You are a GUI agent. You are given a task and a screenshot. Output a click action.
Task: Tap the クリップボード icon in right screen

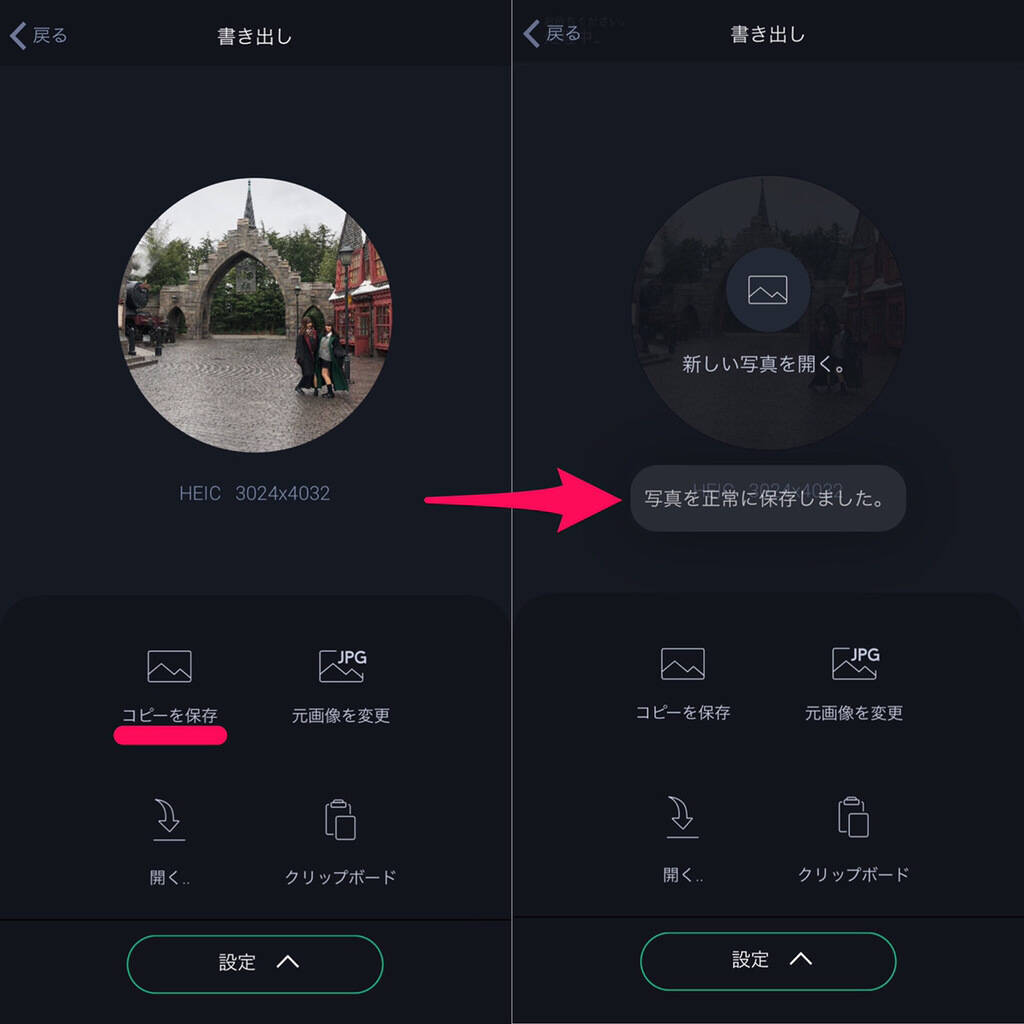point(854,817)
